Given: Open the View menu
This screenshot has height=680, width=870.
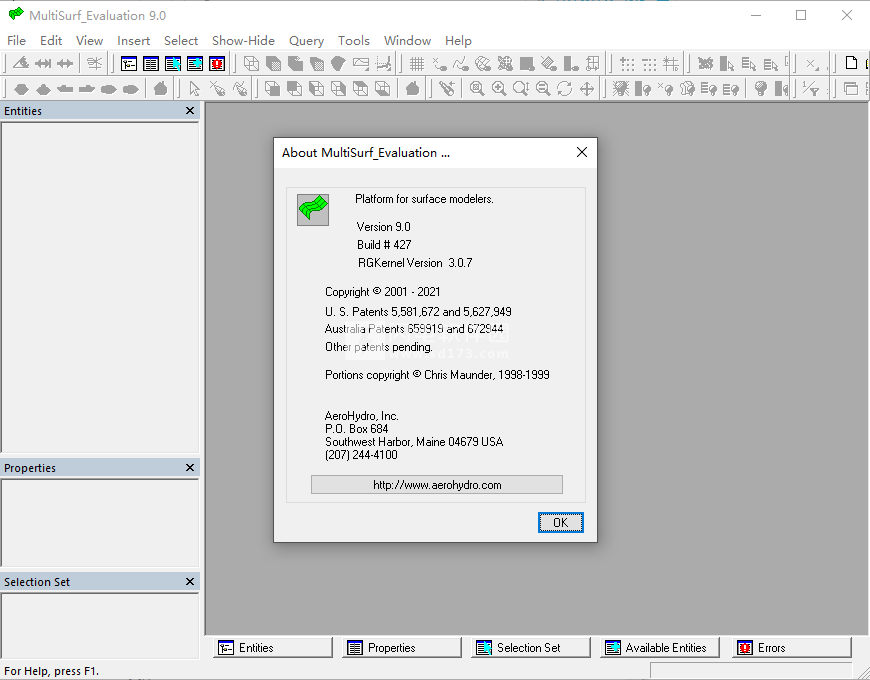Looking at the screenshot, I should (x=89, y=40).
